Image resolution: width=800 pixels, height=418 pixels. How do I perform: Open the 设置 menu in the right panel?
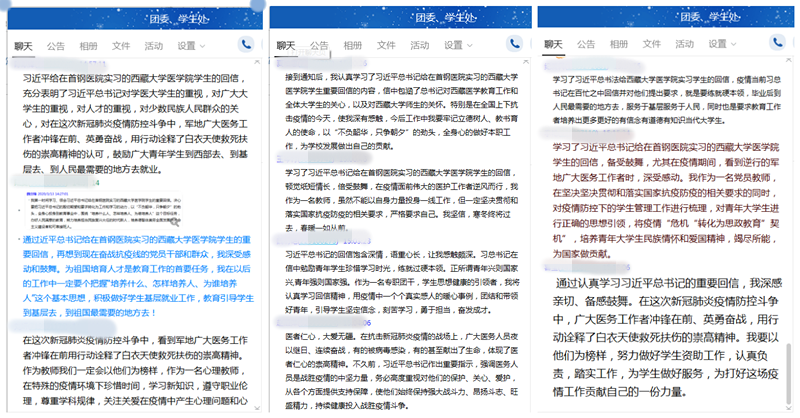point(722,46)
